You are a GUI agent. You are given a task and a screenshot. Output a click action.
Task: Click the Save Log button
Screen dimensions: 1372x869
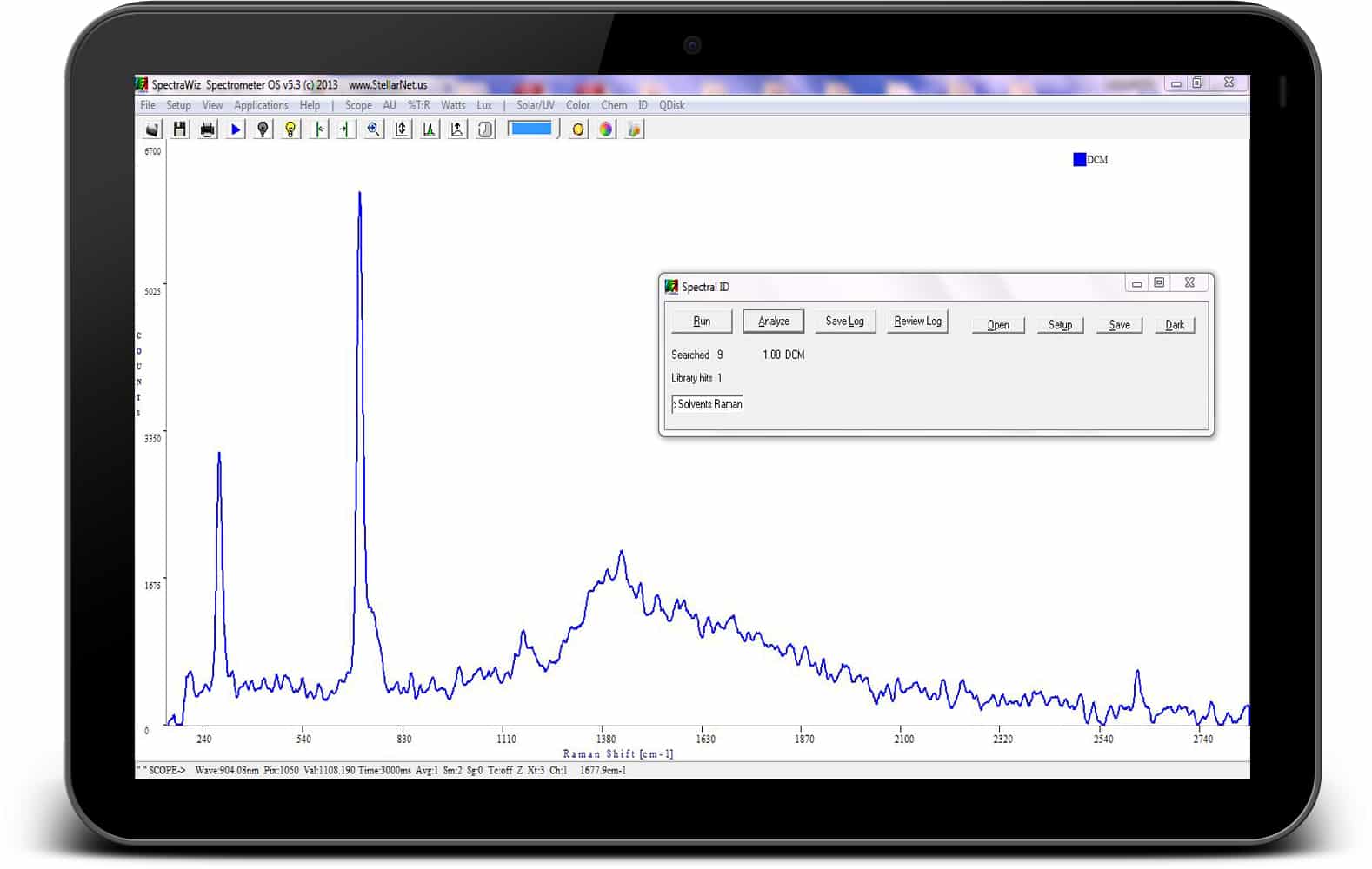click(x=844, y=322)
